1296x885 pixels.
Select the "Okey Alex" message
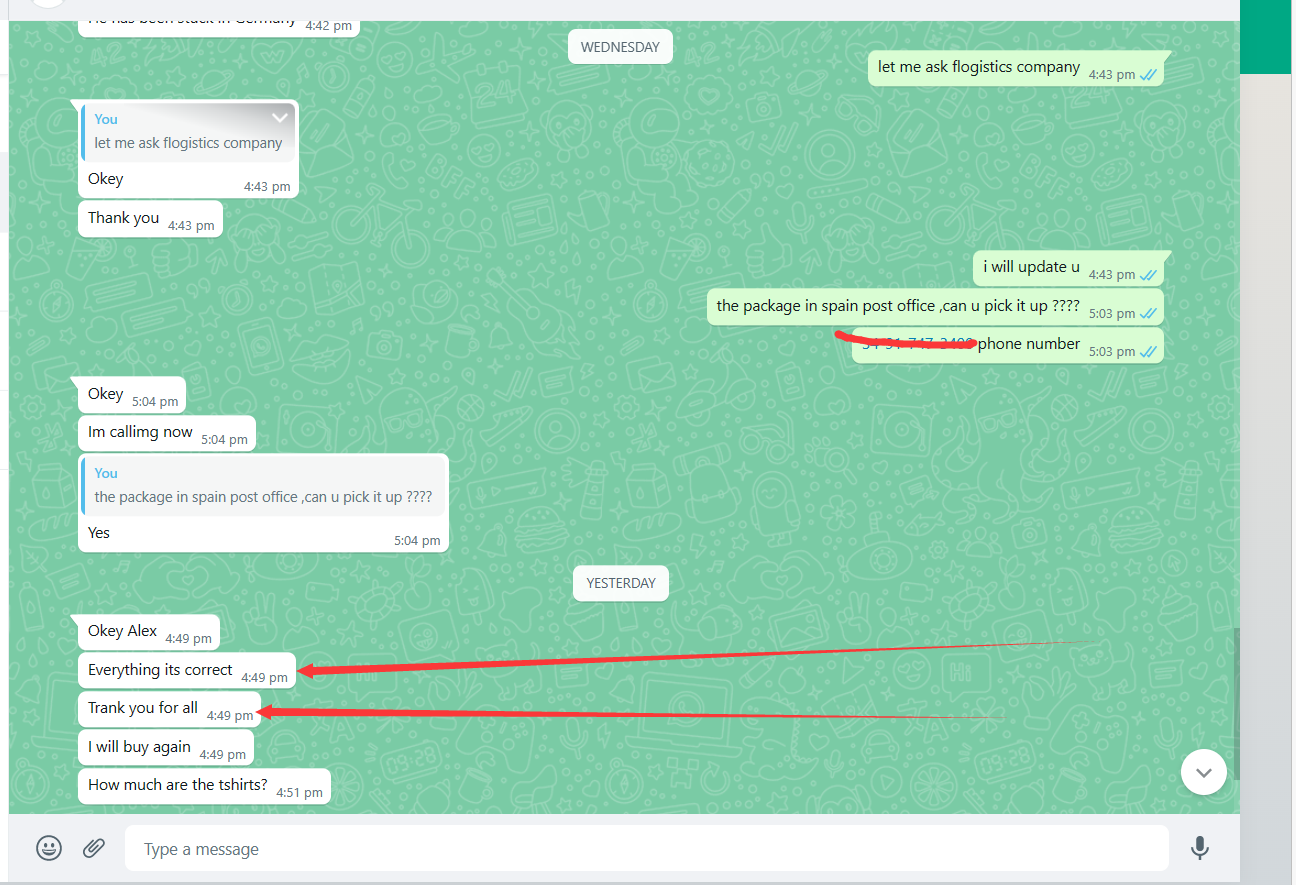[123, 631]
